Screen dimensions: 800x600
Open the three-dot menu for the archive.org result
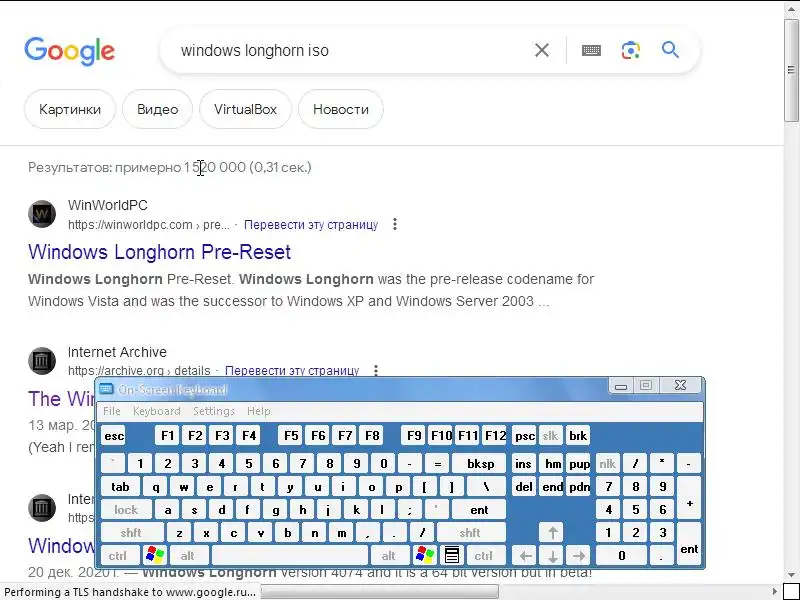[376, 370]
